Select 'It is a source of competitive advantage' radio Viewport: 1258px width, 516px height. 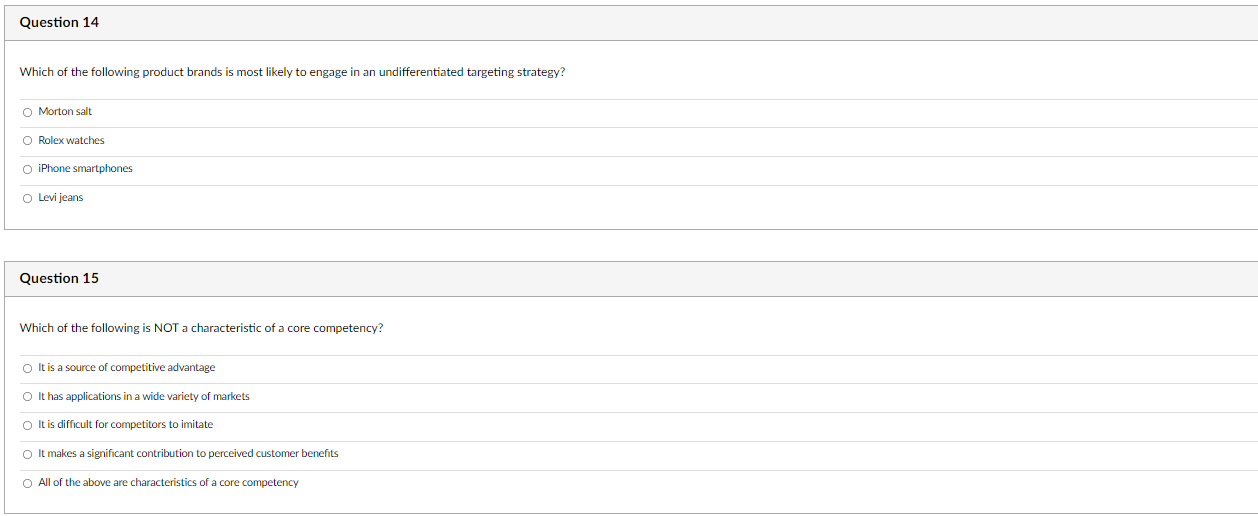point(28,368)
